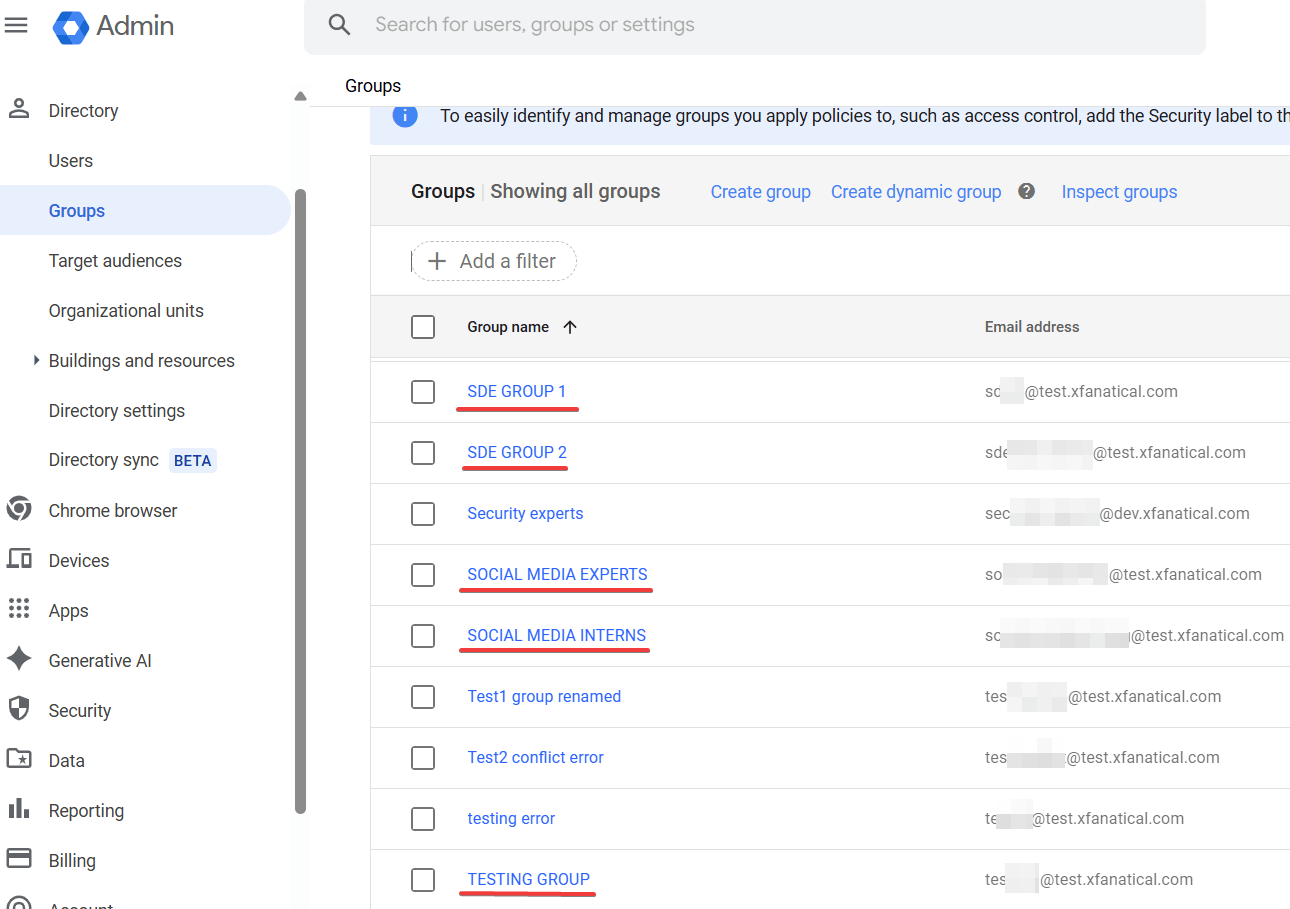Select Groups in the sidebar
This screenshot has height=909, width=1290.
[145, 210]
